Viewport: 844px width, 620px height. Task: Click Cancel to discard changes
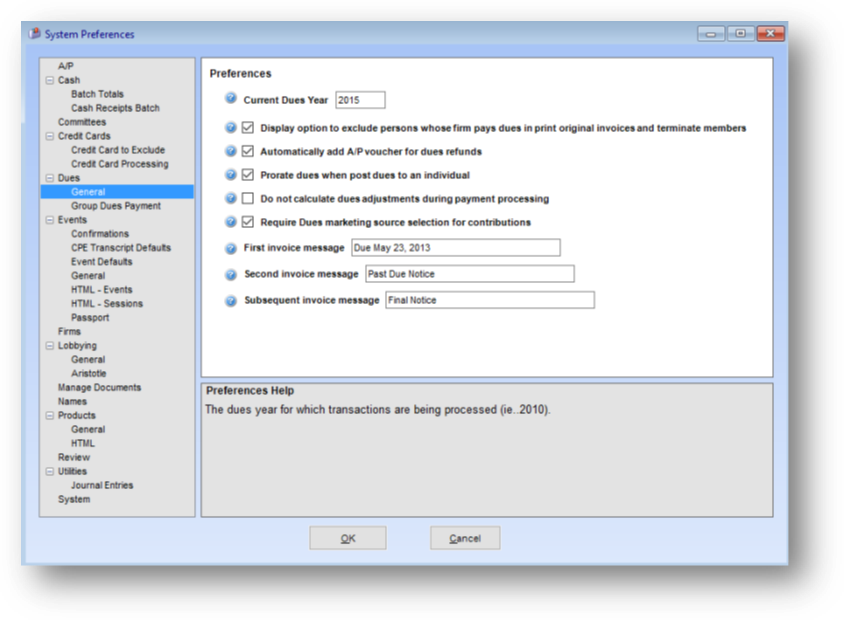(x=465, y=538)
